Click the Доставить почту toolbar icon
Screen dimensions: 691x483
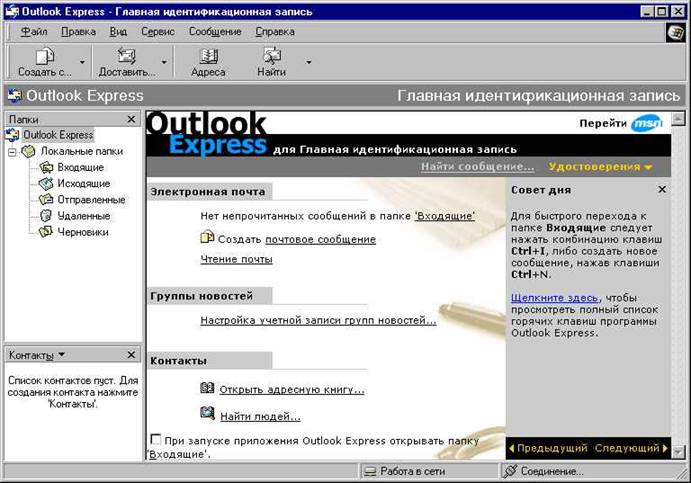click(x=126, y=56)
